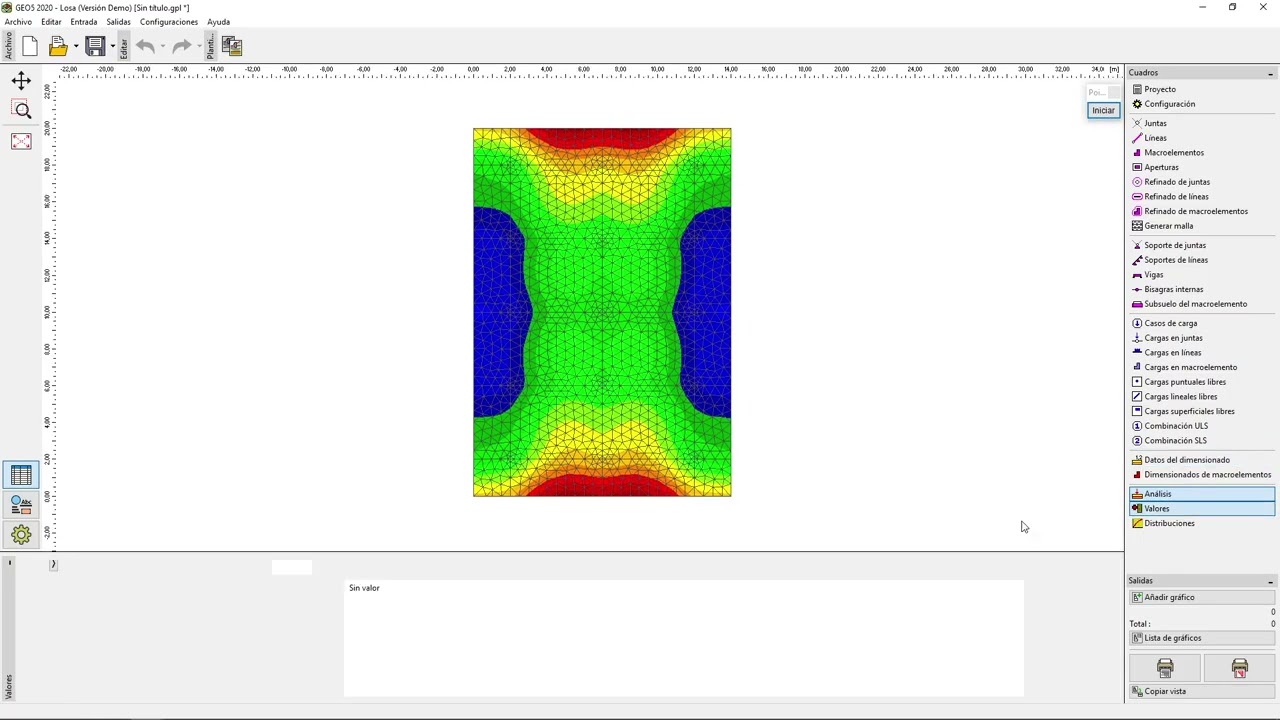Open the drawing legend settings icon
1280x720 pixels.
tap(21, 505)
